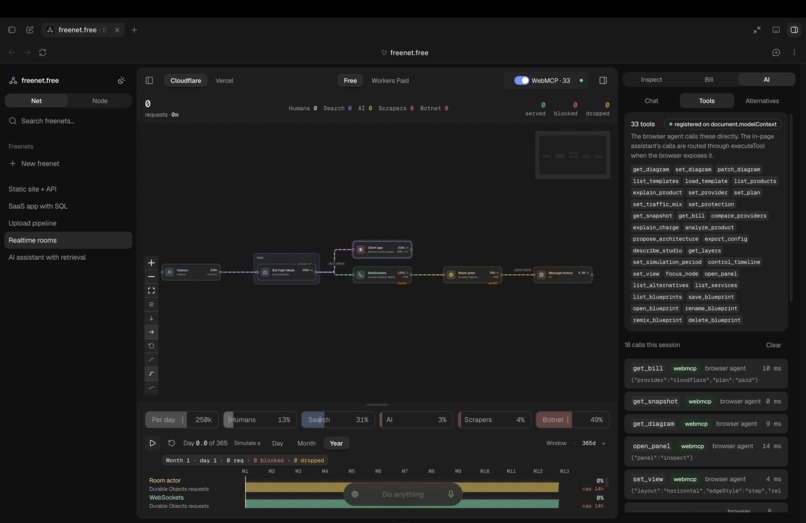Screen dimensions: 806x523
Task: Zoom out on the diagram canvas
Action: tap(151, 277)
